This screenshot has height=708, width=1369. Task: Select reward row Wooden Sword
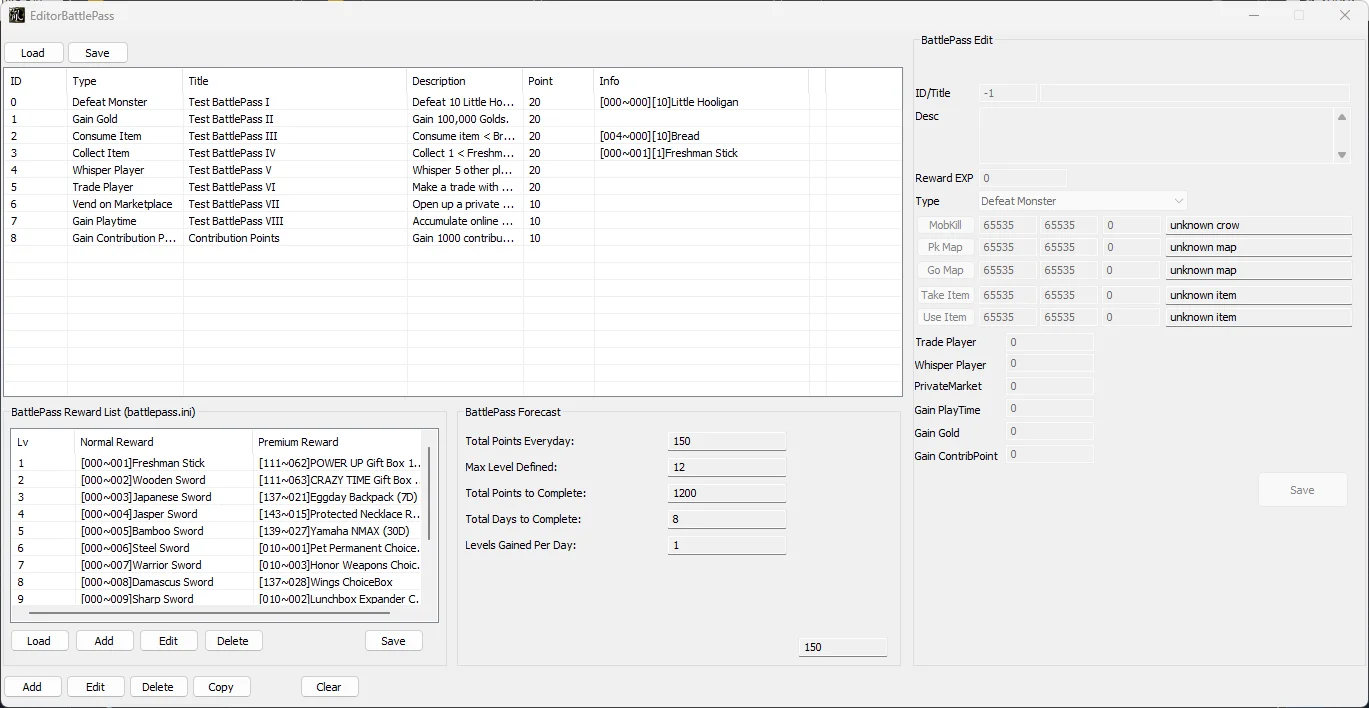click(x=217, y=480)
